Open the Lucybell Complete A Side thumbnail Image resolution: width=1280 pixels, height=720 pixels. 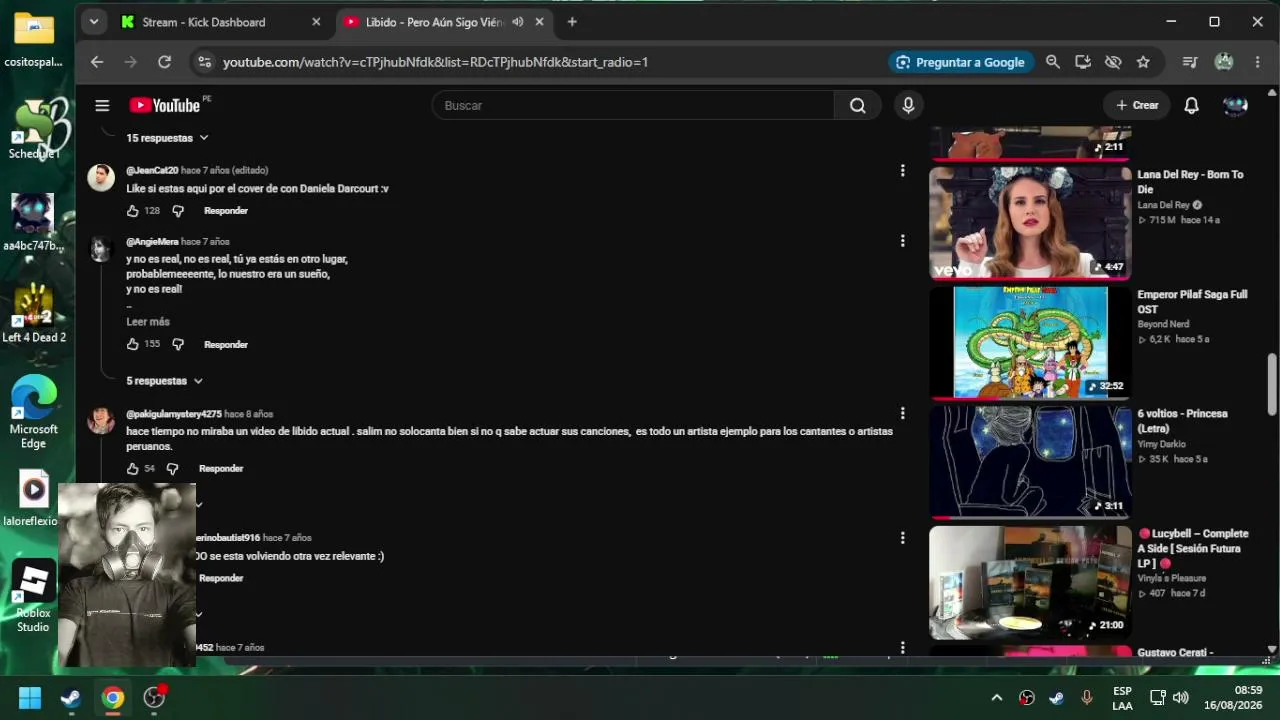(x=1030, y=581)
